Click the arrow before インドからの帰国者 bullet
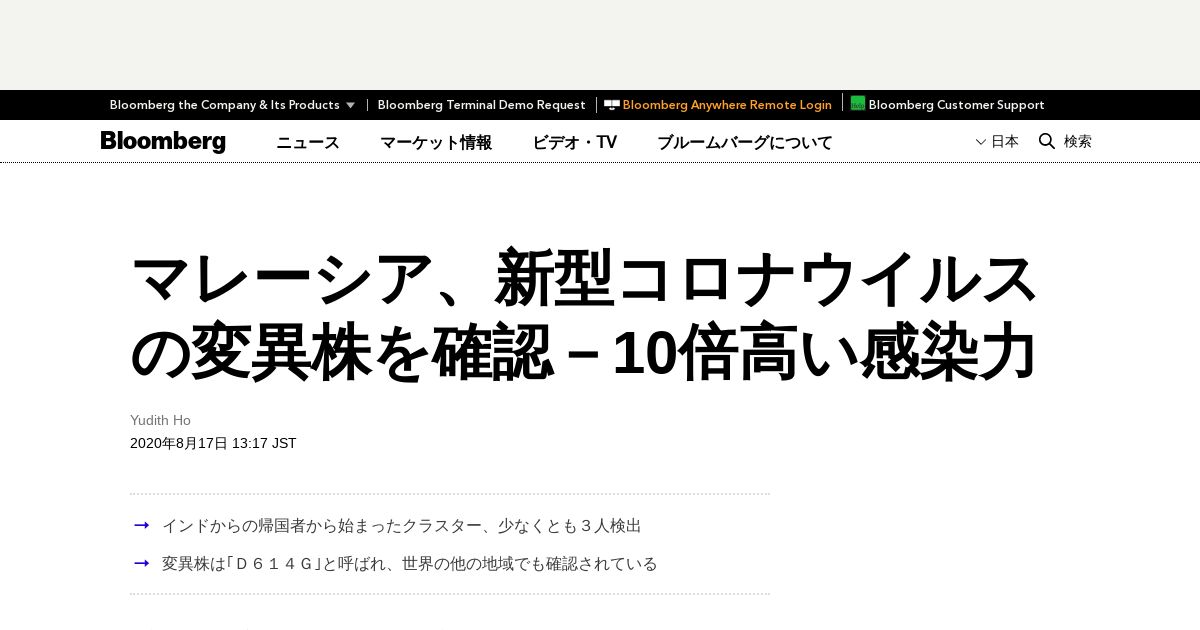This screenshot has width=1200, height=630. point(142,525)
